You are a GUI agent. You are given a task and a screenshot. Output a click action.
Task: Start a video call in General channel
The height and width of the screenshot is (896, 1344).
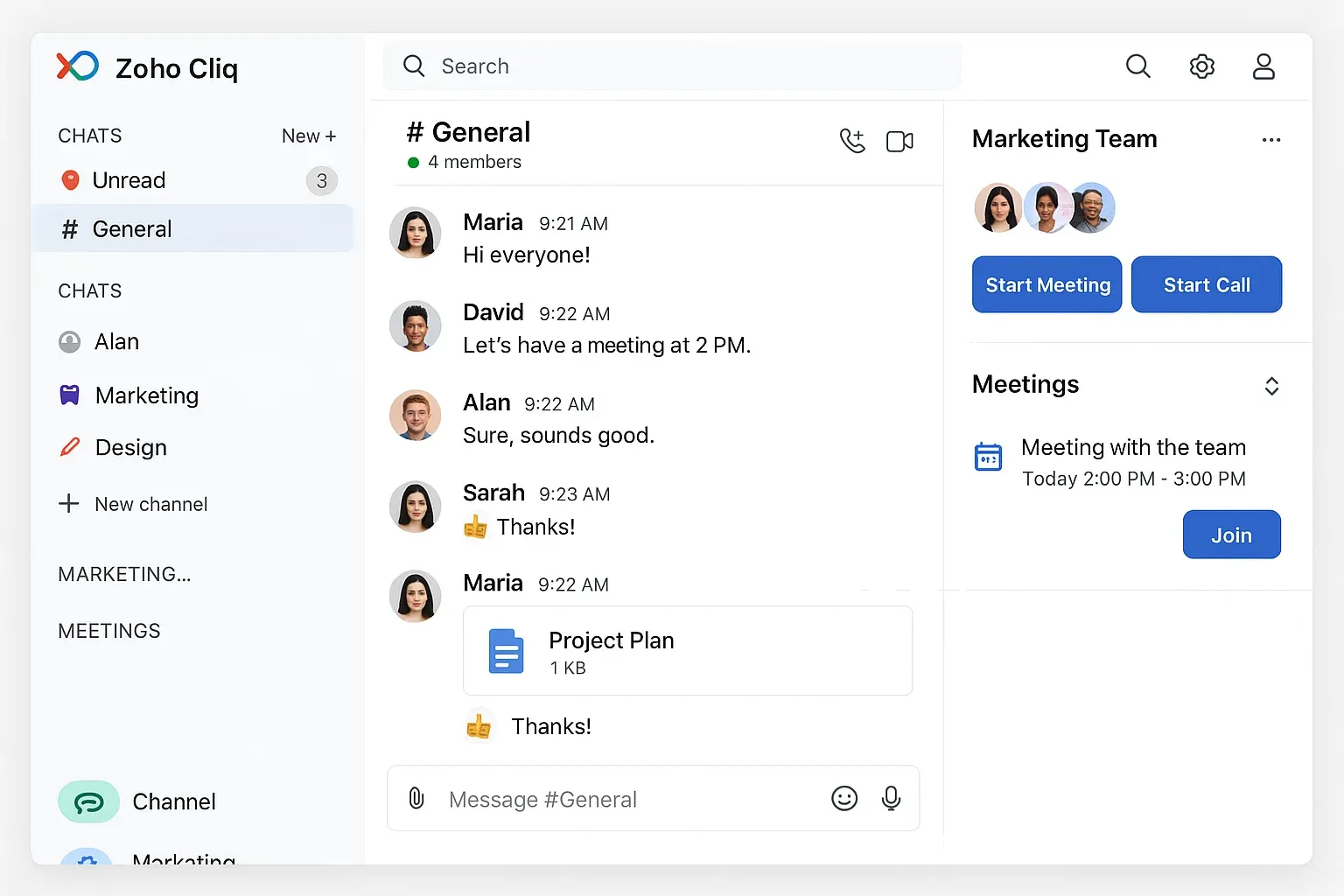(x=899, y=142)
